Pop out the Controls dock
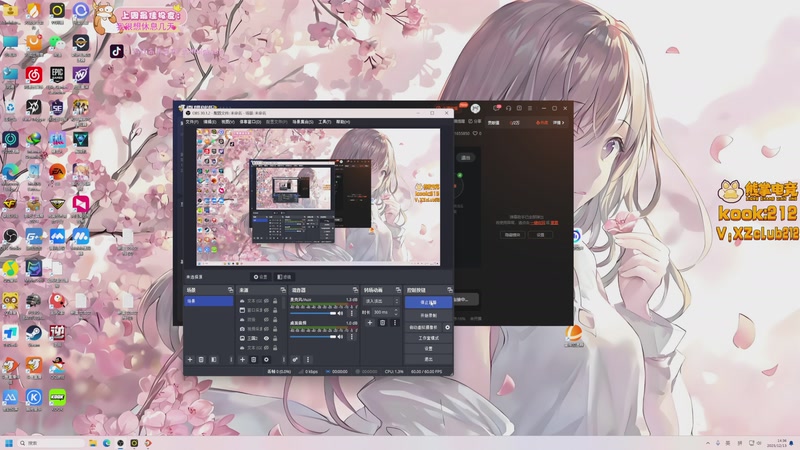Image resolution: width=800 pixels, height=450 pixels. pos(450,290)
